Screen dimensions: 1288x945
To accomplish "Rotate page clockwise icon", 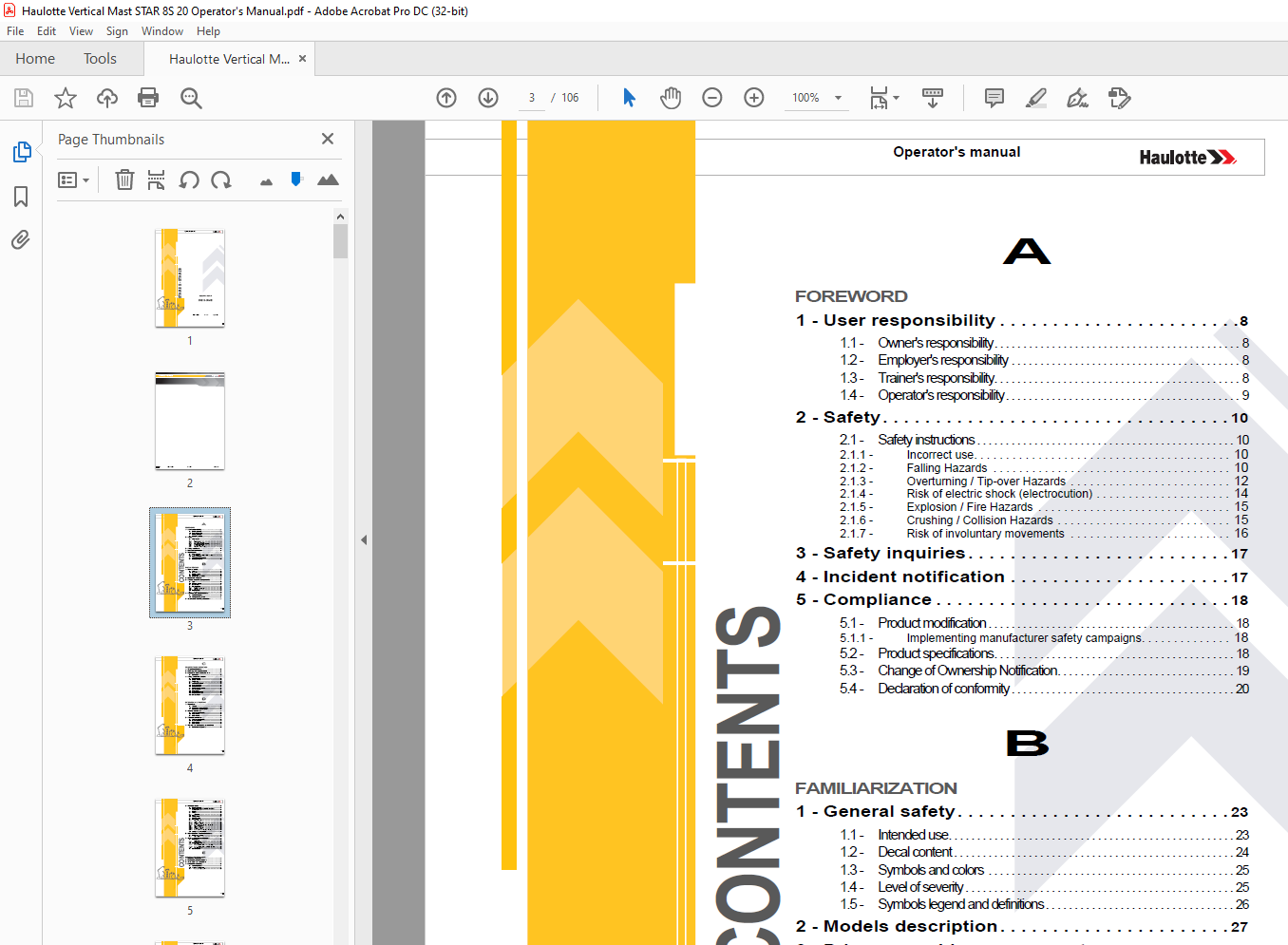I will coord(221,180).
